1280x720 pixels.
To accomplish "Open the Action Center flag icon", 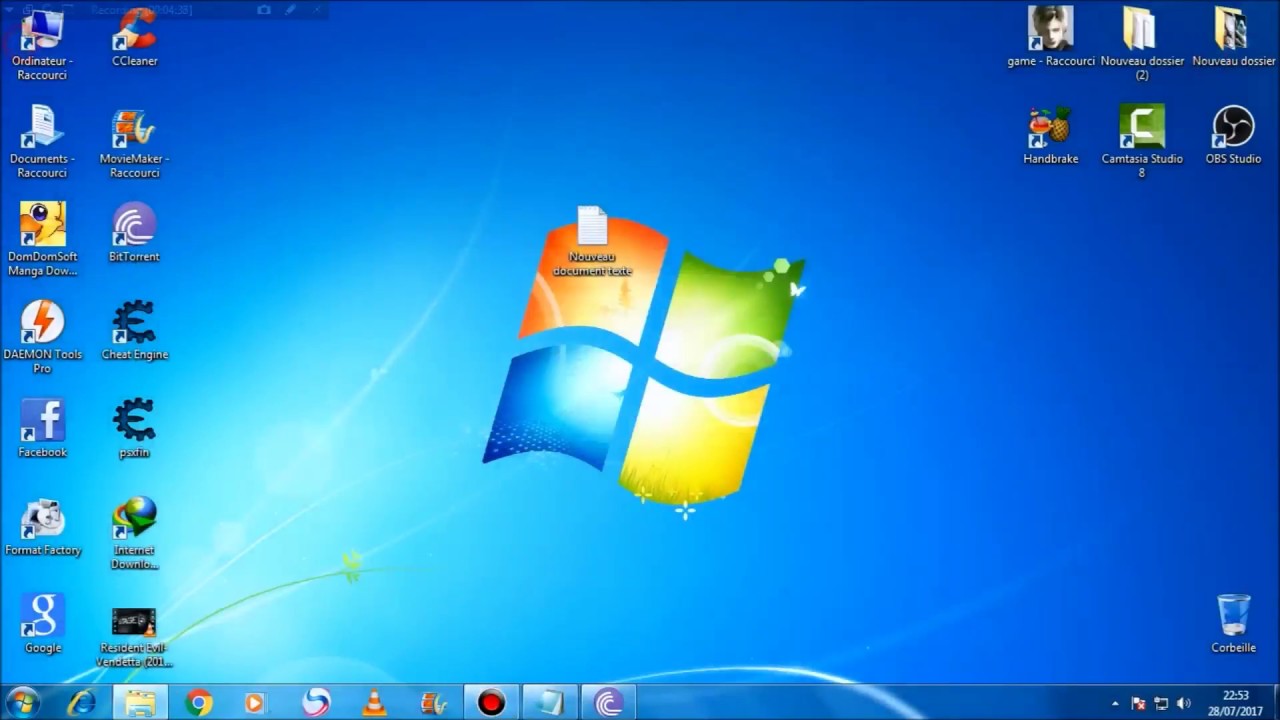I will point(1138,704).
